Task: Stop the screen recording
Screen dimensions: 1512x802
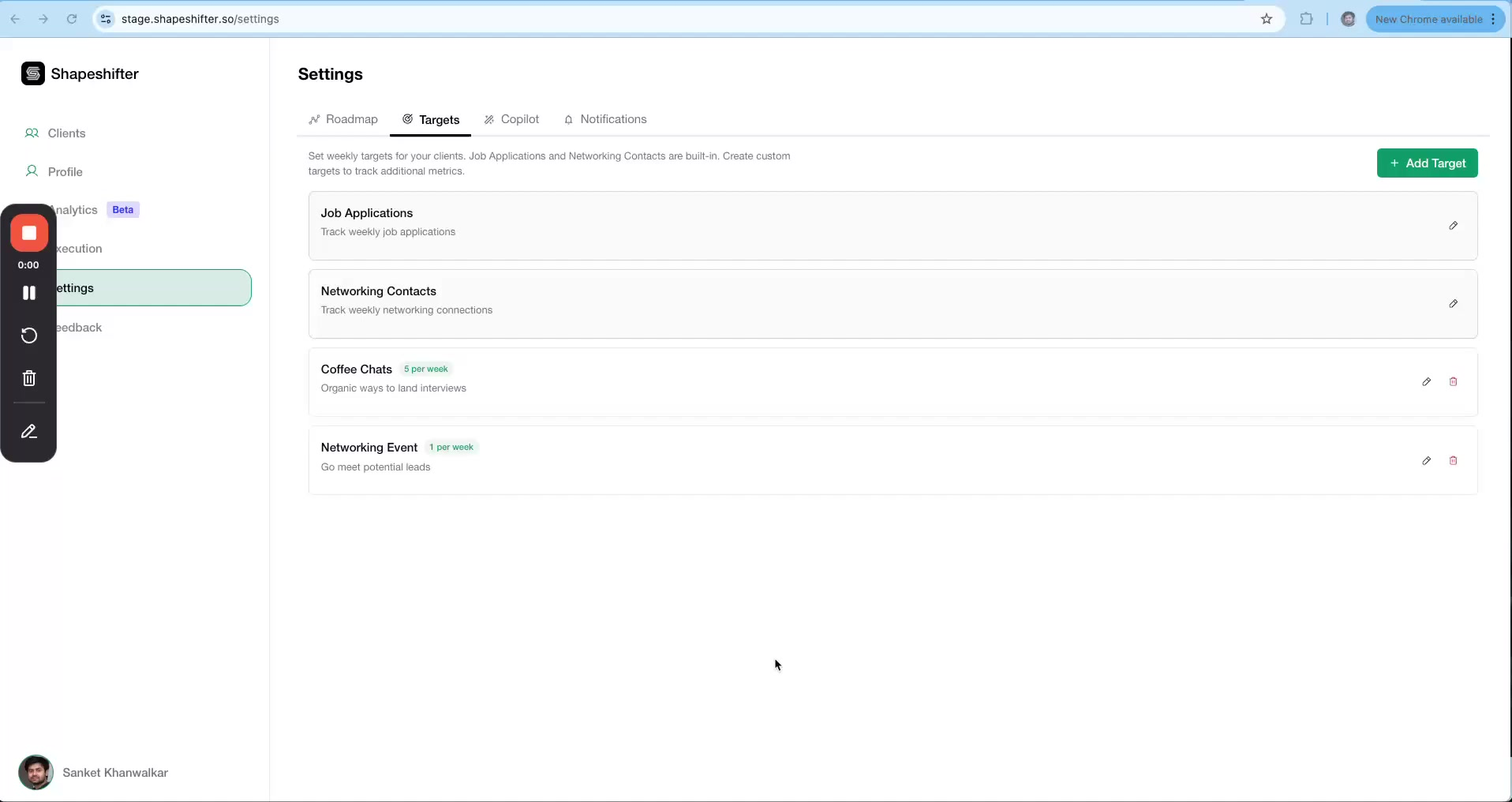Action: [x=29, y=234]
